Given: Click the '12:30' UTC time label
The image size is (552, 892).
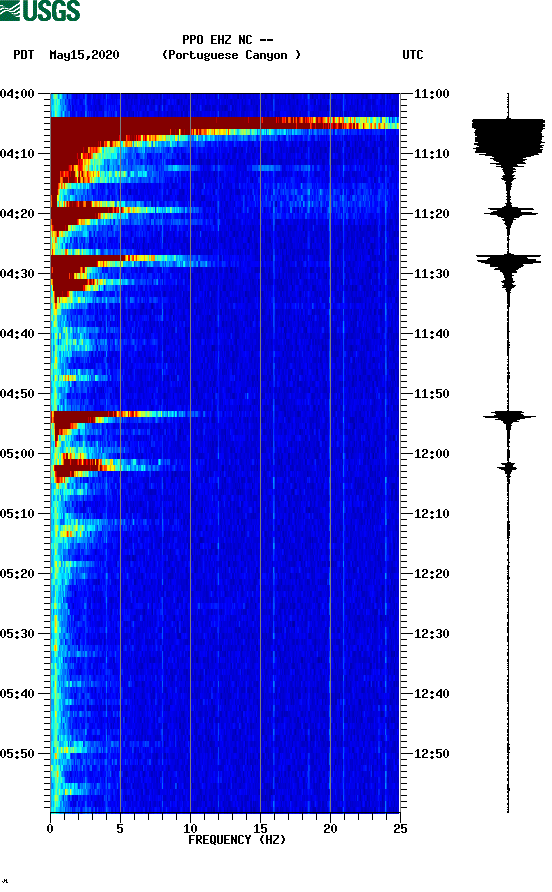Looking at the screenshot, I should coord(431,634).
